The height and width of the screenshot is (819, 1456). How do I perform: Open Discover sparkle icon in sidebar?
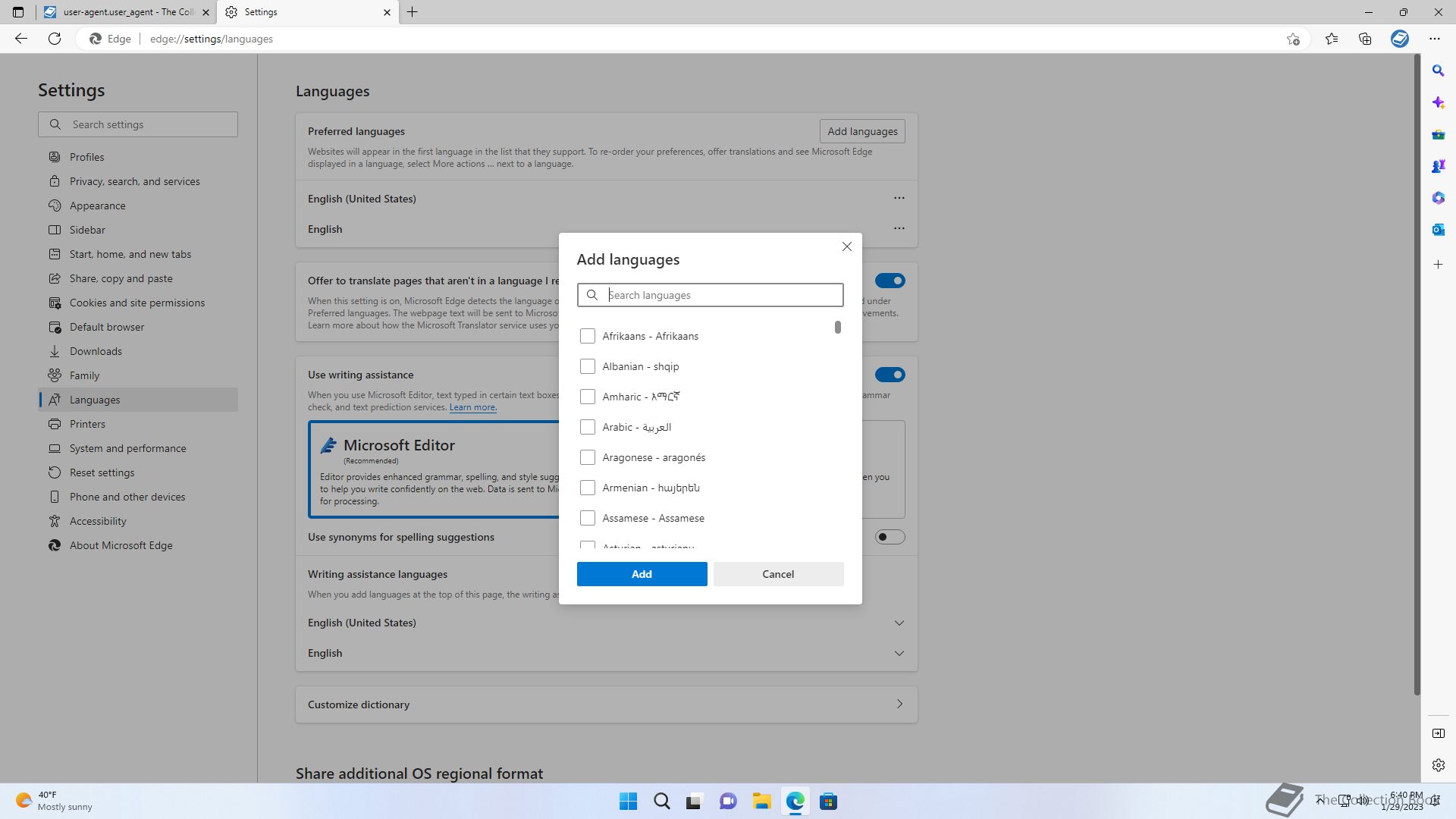pos(1438,102)
